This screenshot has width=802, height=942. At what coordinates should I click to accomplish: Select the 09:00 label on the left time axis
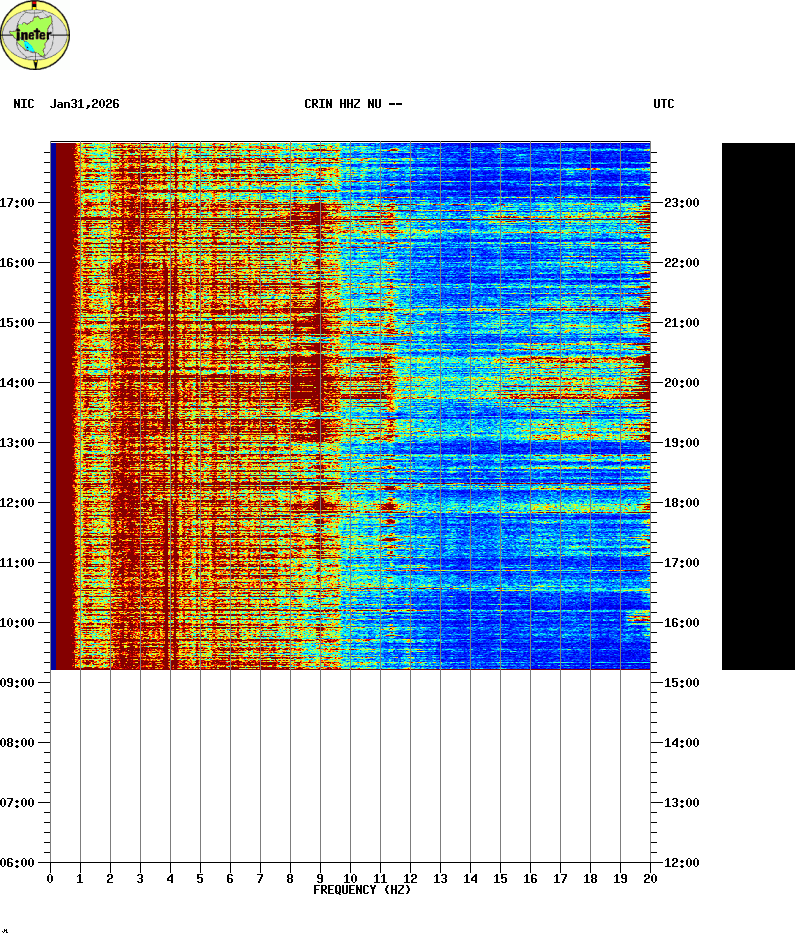[18, 683]
